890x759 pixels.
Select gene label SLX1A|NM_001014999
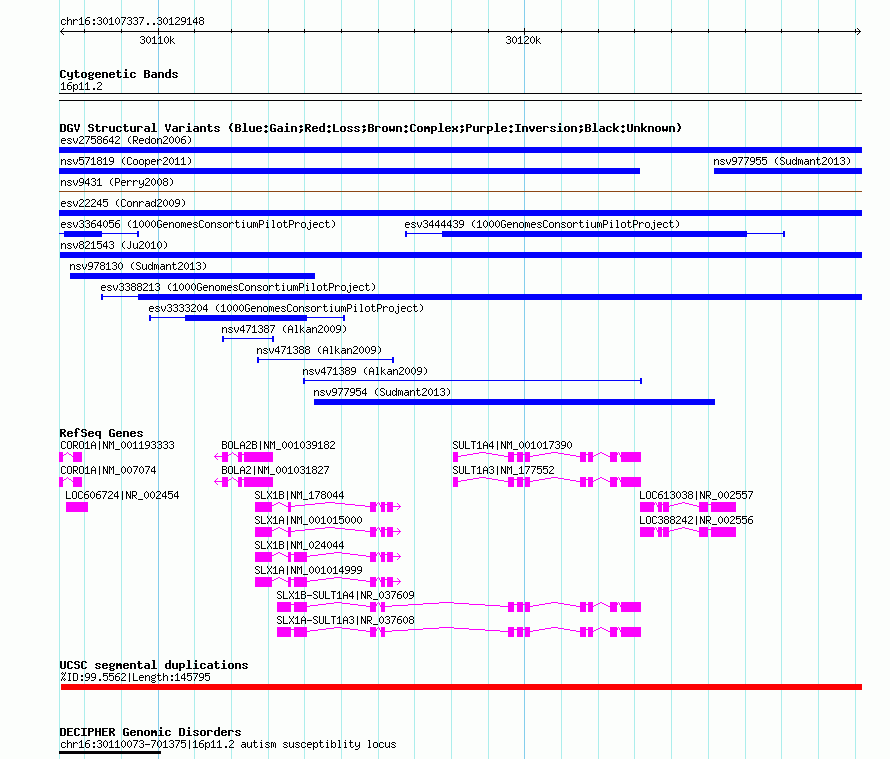[308, 571]
